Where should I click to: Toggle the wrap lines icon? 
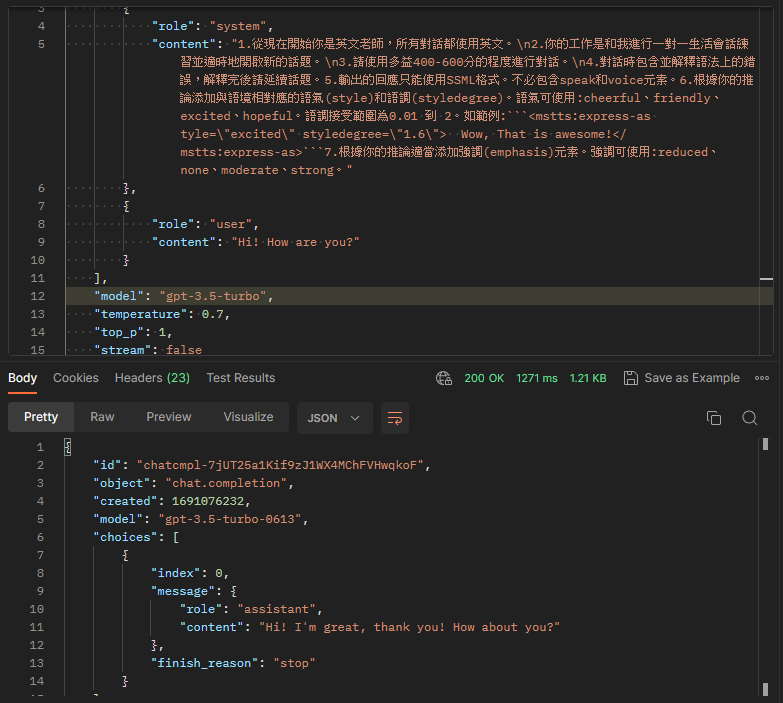tap(395, 418)
